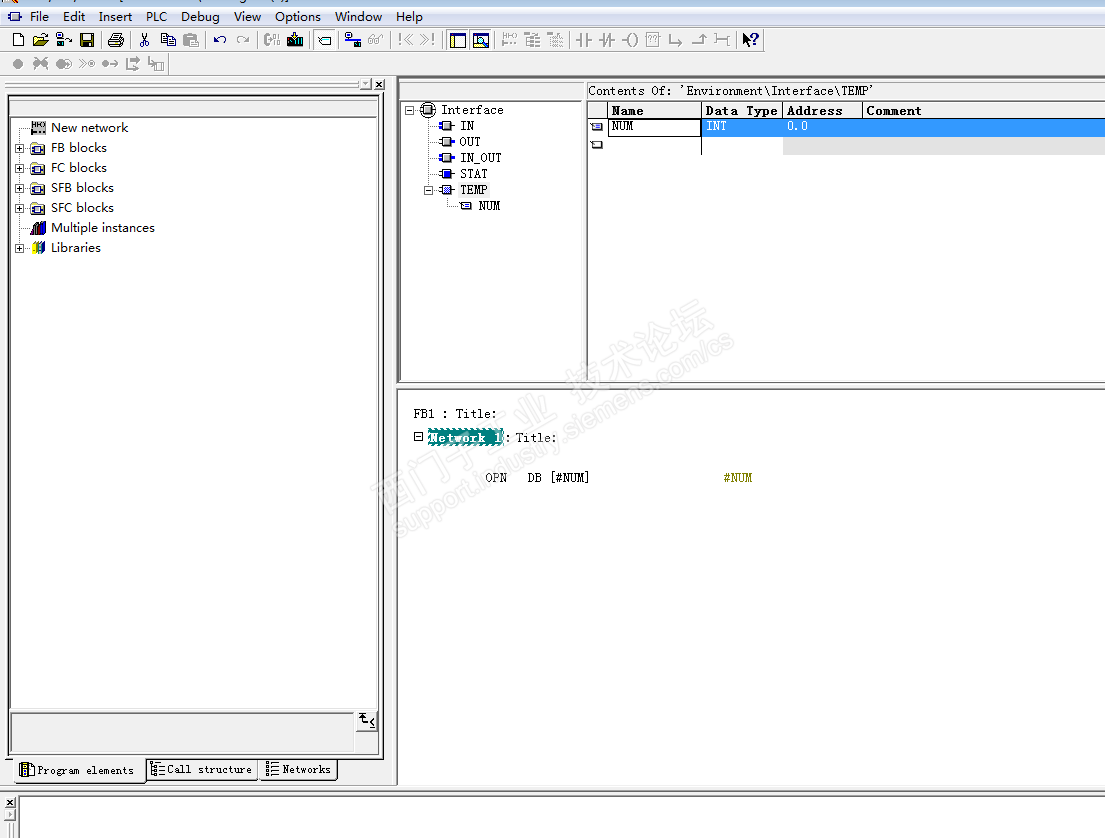Click the Download to PLC icon

pyautogui.click(x=295, y=40)
